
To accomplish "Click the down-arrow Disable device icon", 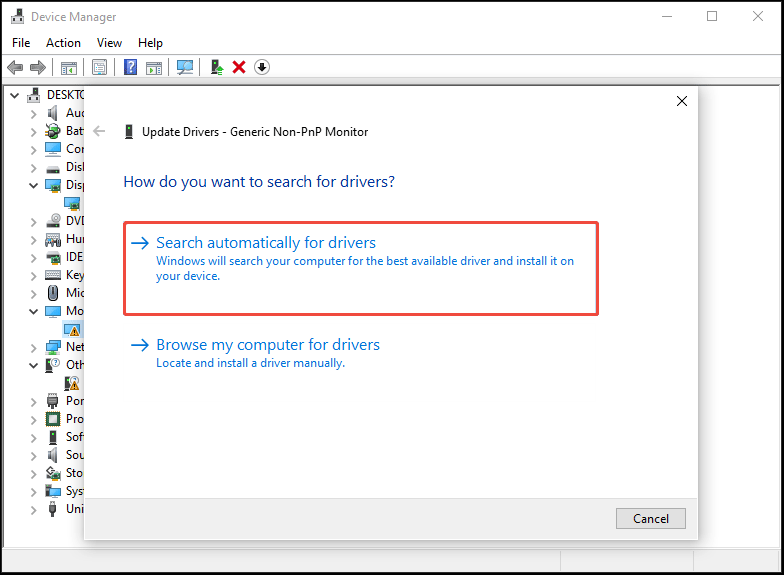I will click(262, 67).
